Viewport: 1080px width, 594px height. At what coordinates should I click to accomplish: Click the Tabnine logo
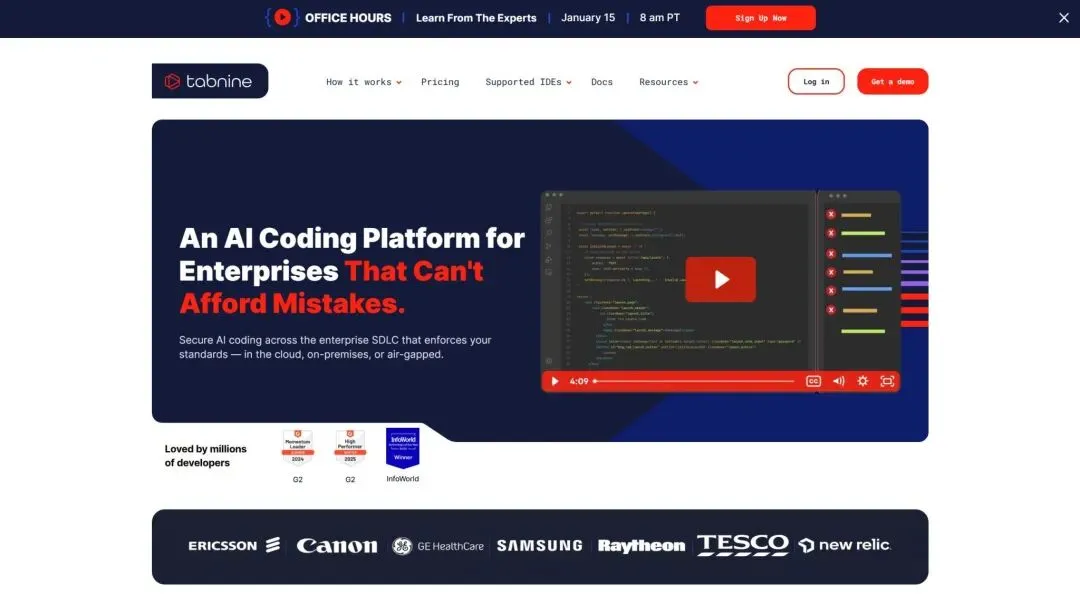pyautogui.click(x=209, y=81)
